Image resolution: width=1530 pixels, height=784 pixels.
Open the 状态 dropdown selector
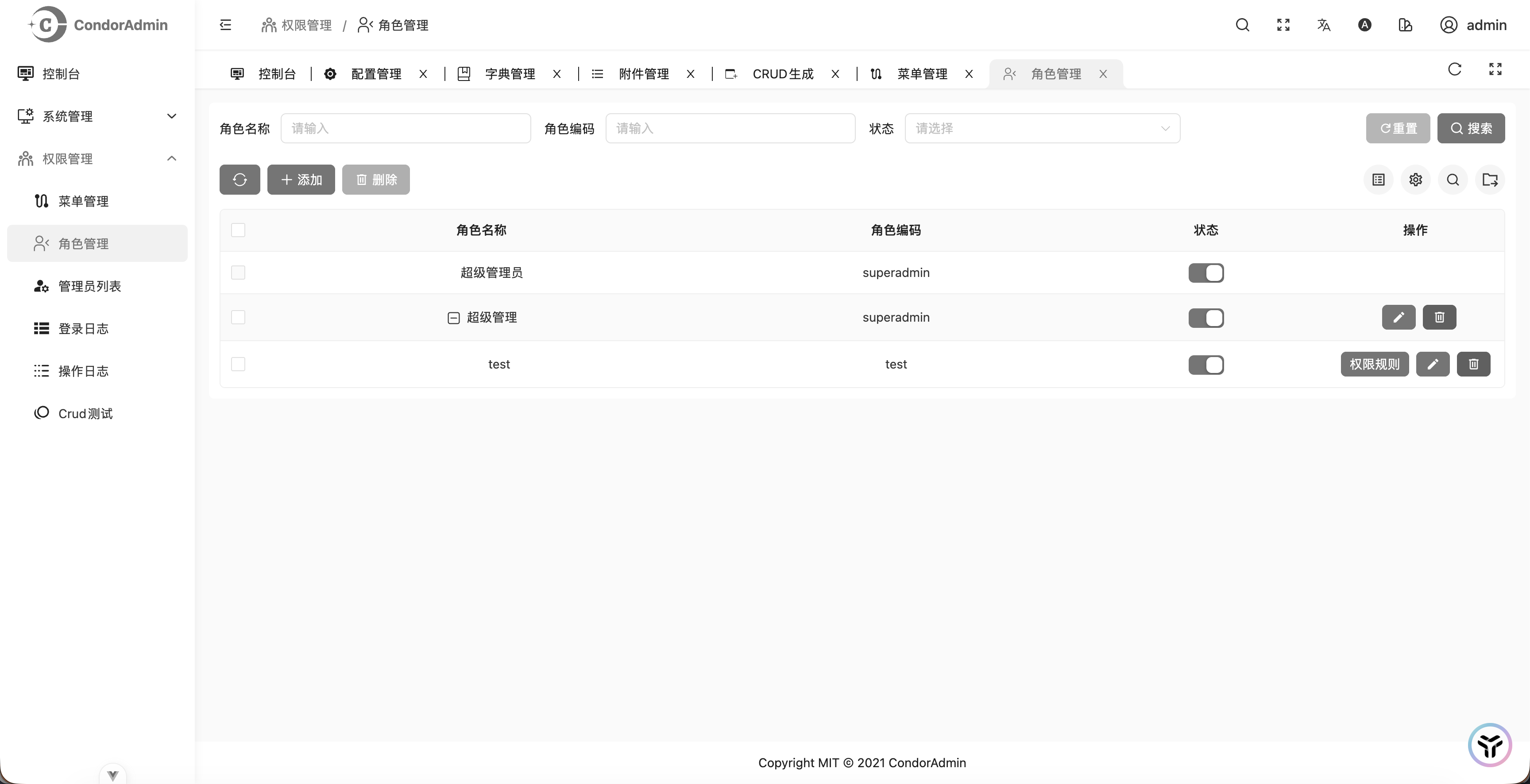pos(1043,128)
